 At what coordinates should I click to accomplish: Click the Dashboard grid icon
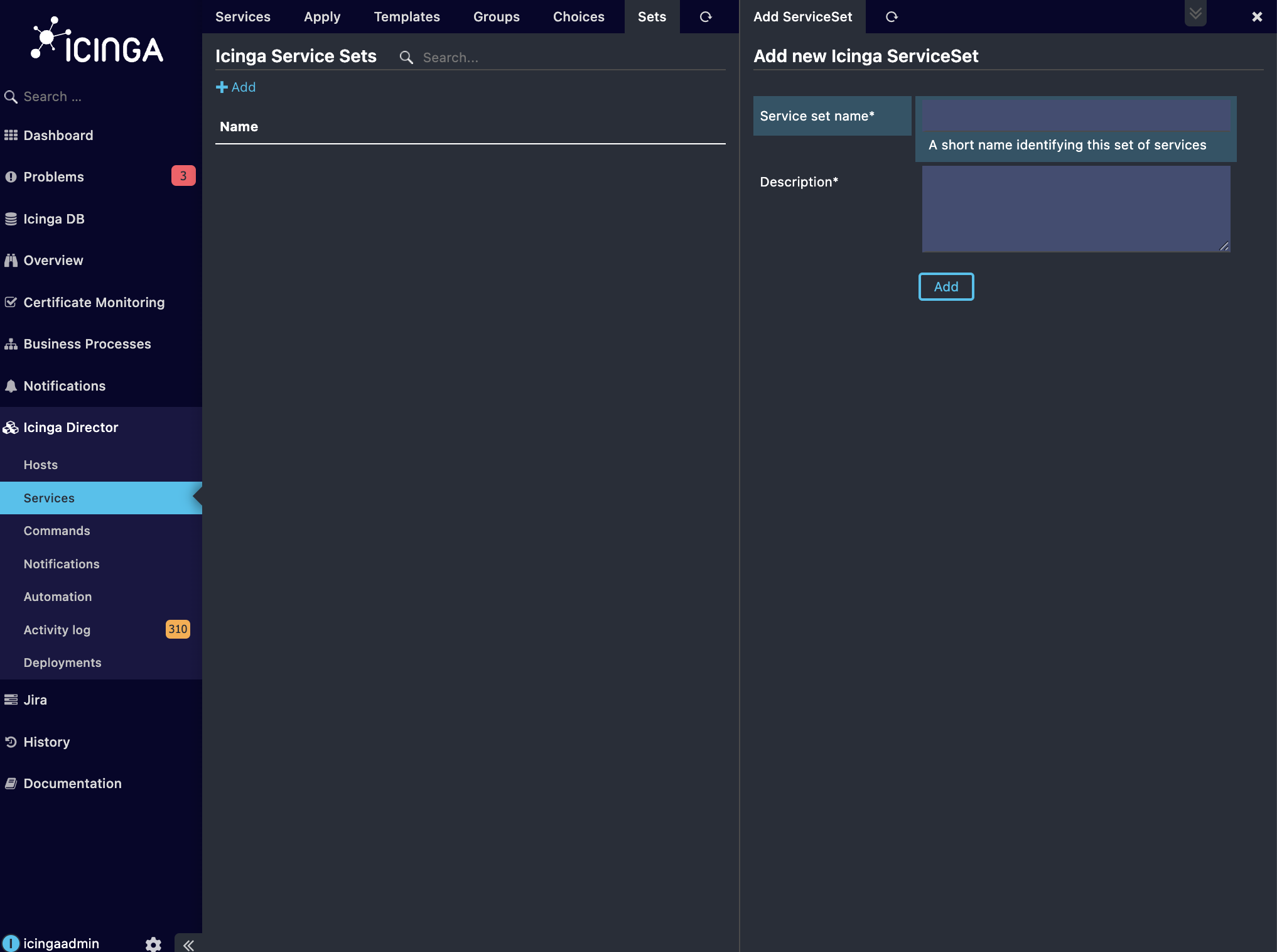point(11,135)
